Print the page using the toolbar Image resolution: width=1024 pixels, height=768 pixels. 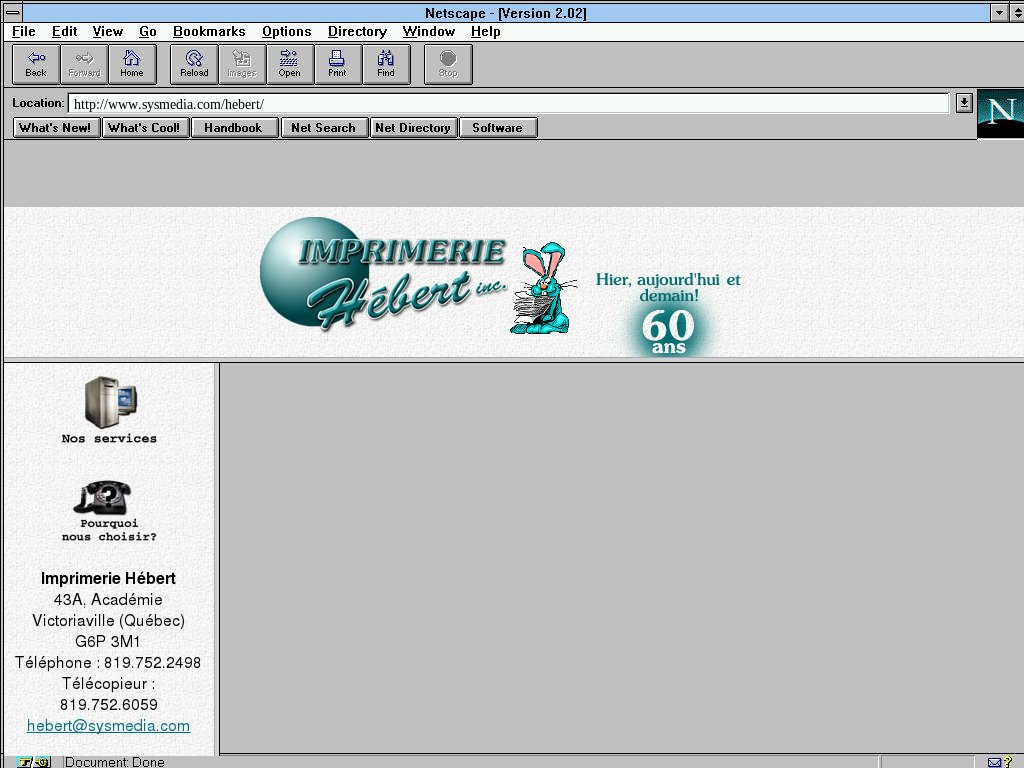337,64
